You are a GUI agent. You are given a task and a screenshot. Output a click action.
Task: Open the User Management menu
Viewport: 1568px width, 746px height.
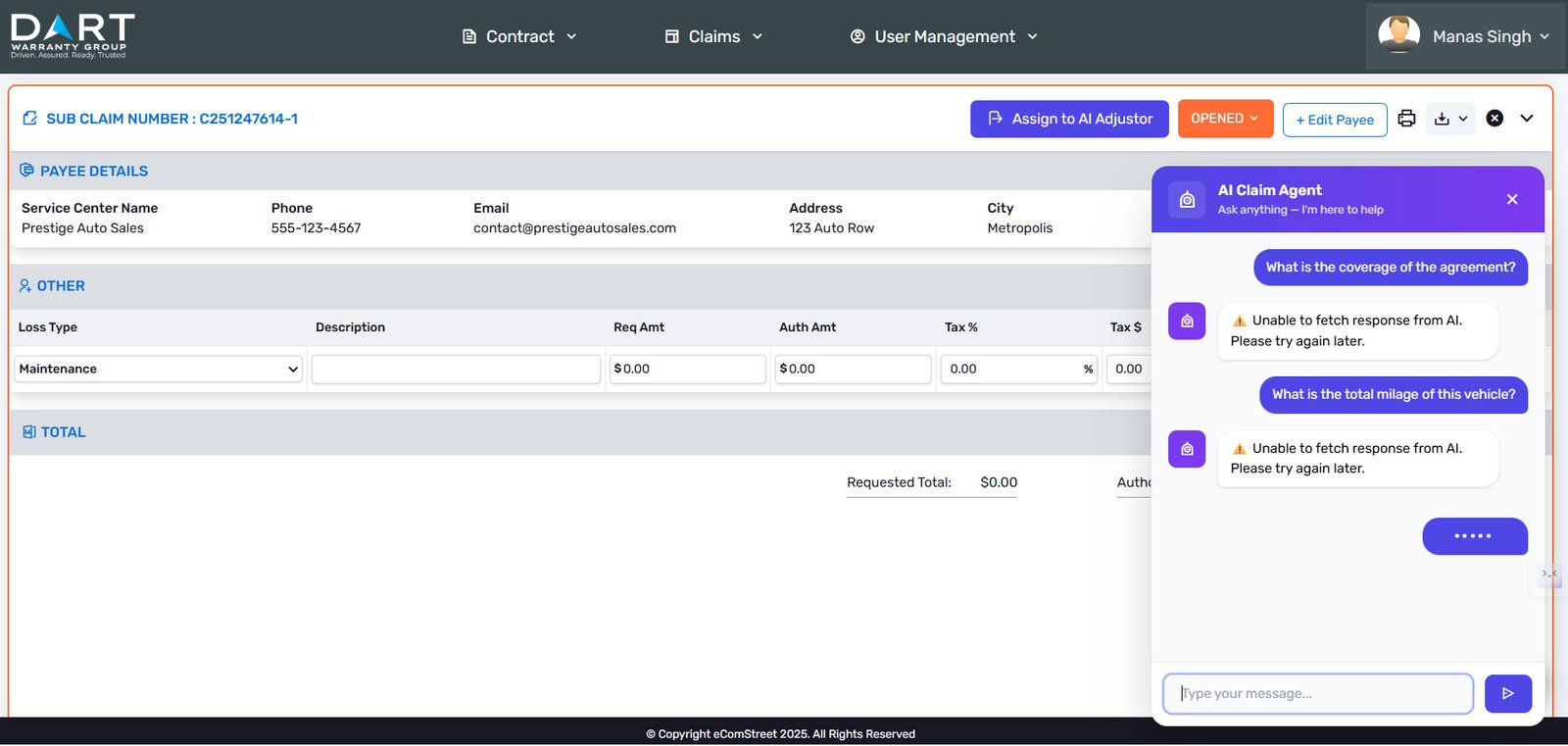point(944,36)
